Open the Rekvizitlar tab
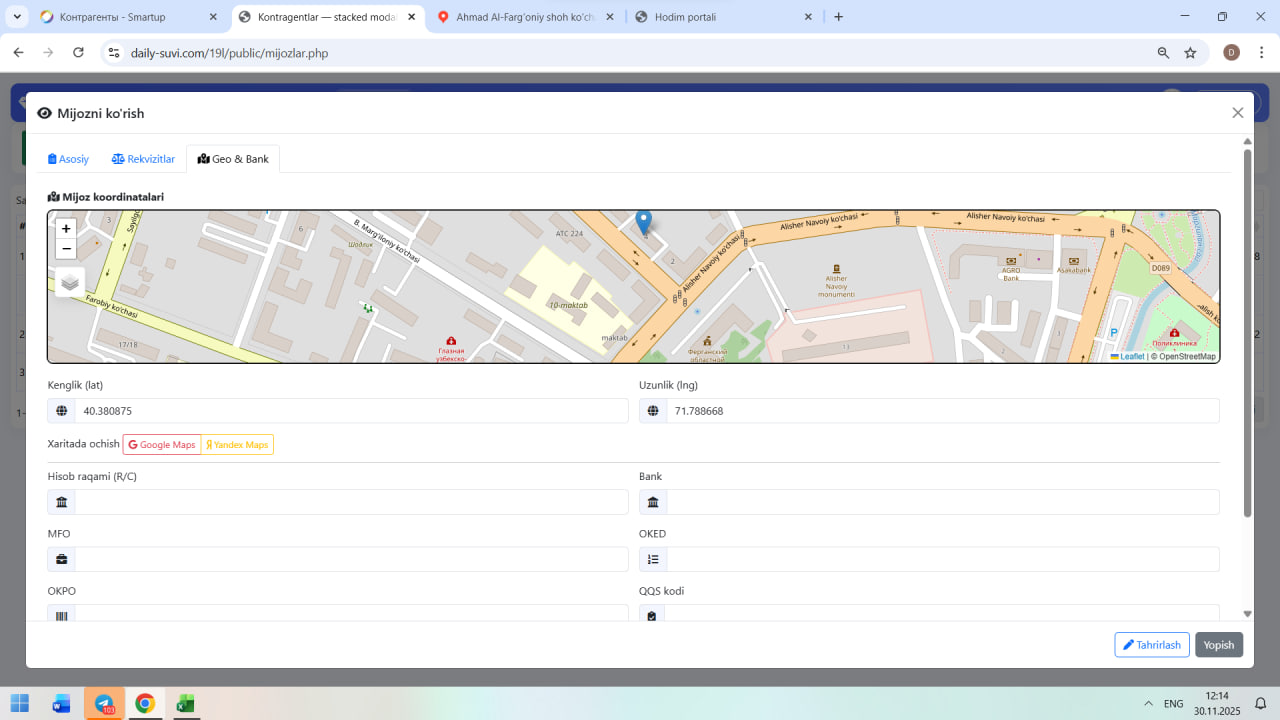The image size is (1280, 720). (143, 159)
